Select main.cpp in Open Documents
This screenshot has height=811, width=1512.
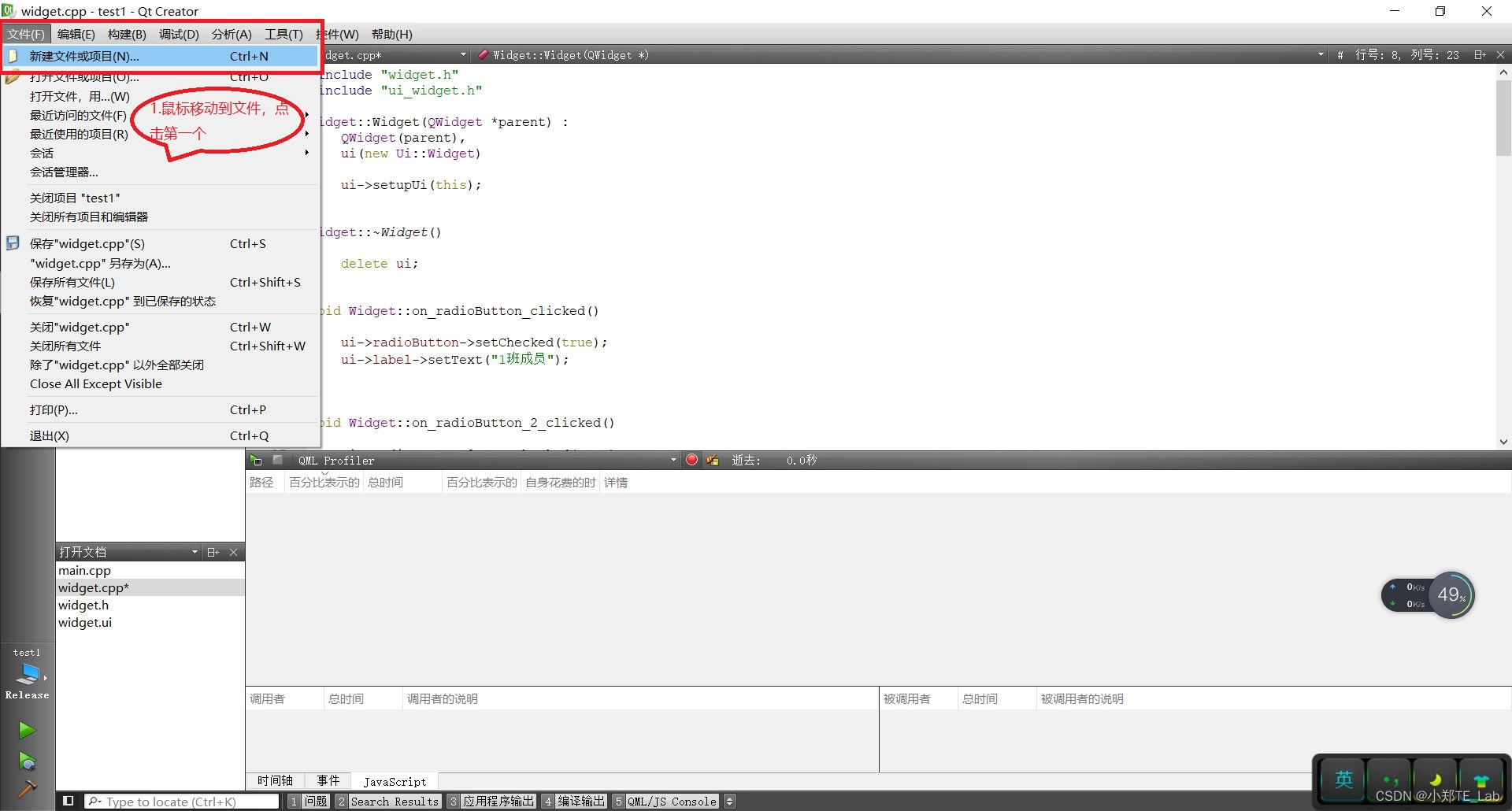pyautogui.click(x=150, y=570)
